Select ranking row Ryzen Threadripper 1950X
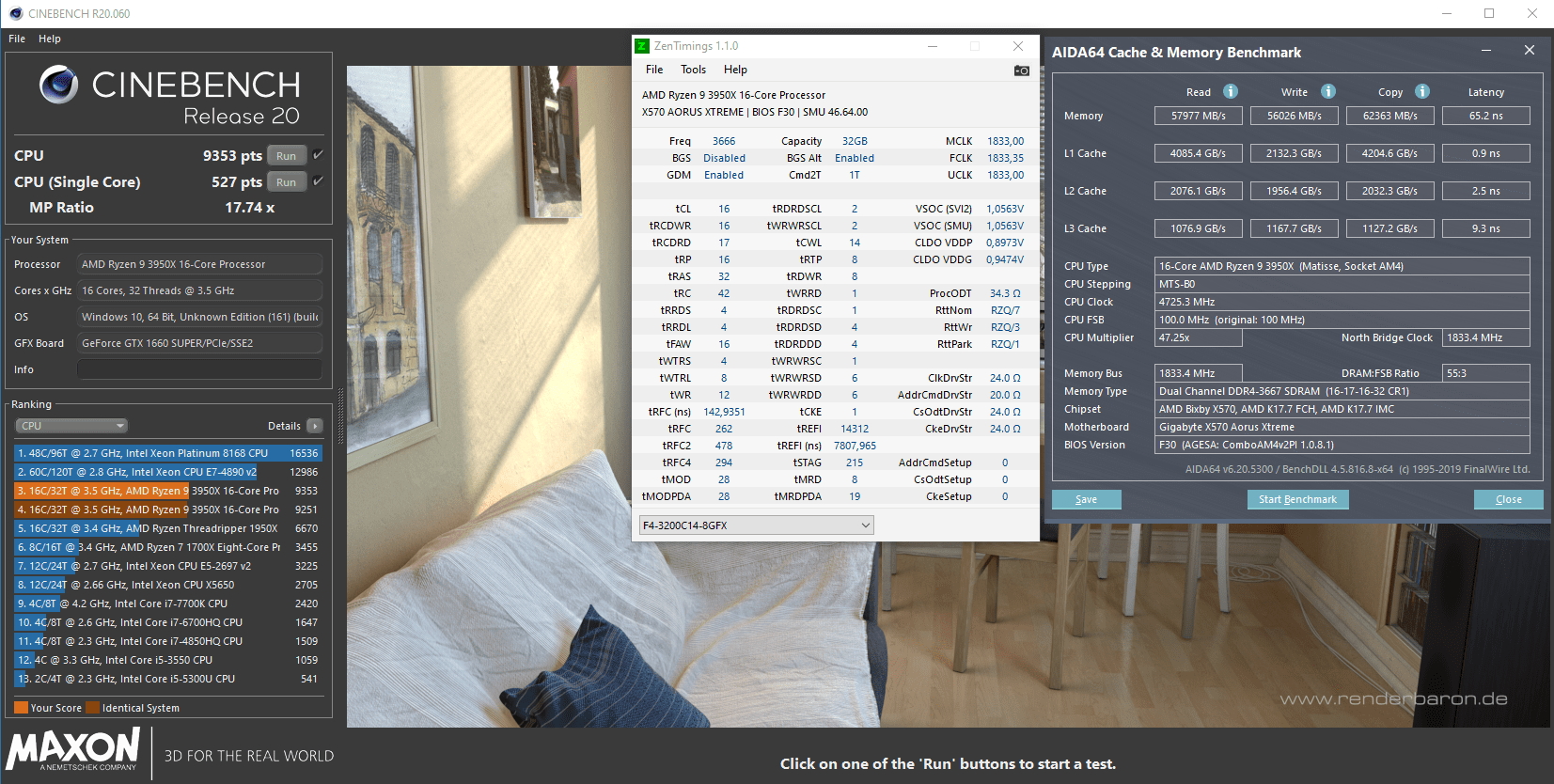The height and width of the screenshot is (784, 1554). pyautogui.click(x=167, y=528)
